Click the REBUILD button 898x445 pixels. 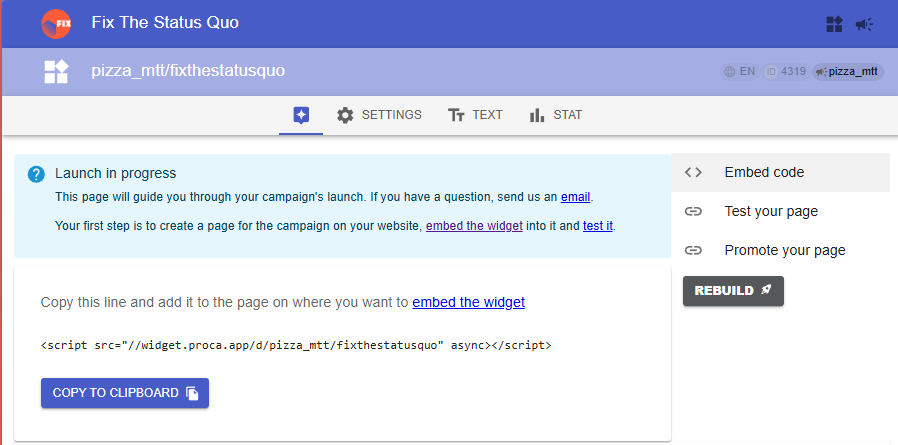(733, 291)
